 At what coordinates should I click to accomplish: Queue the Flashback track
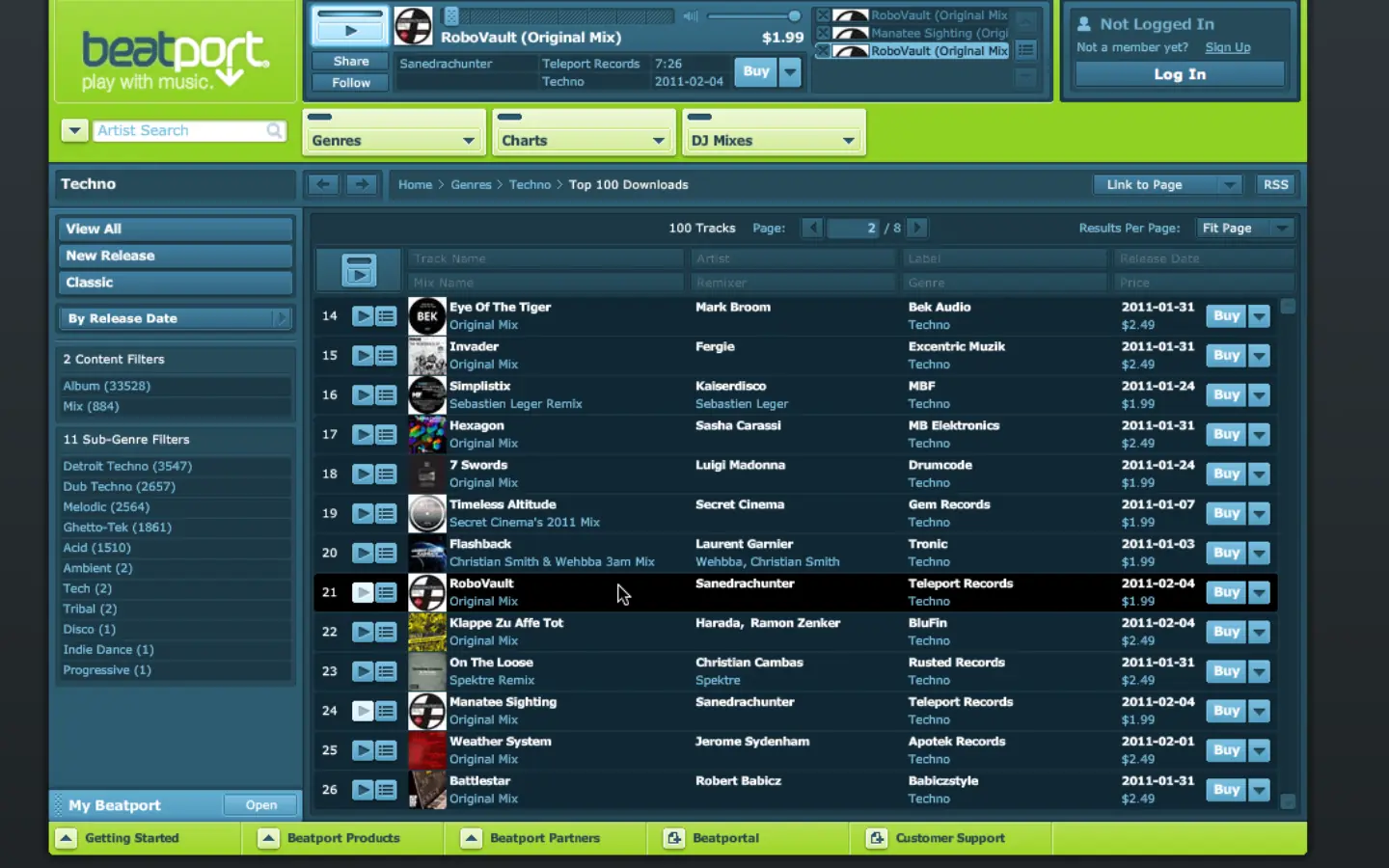[x=386, y=554]
